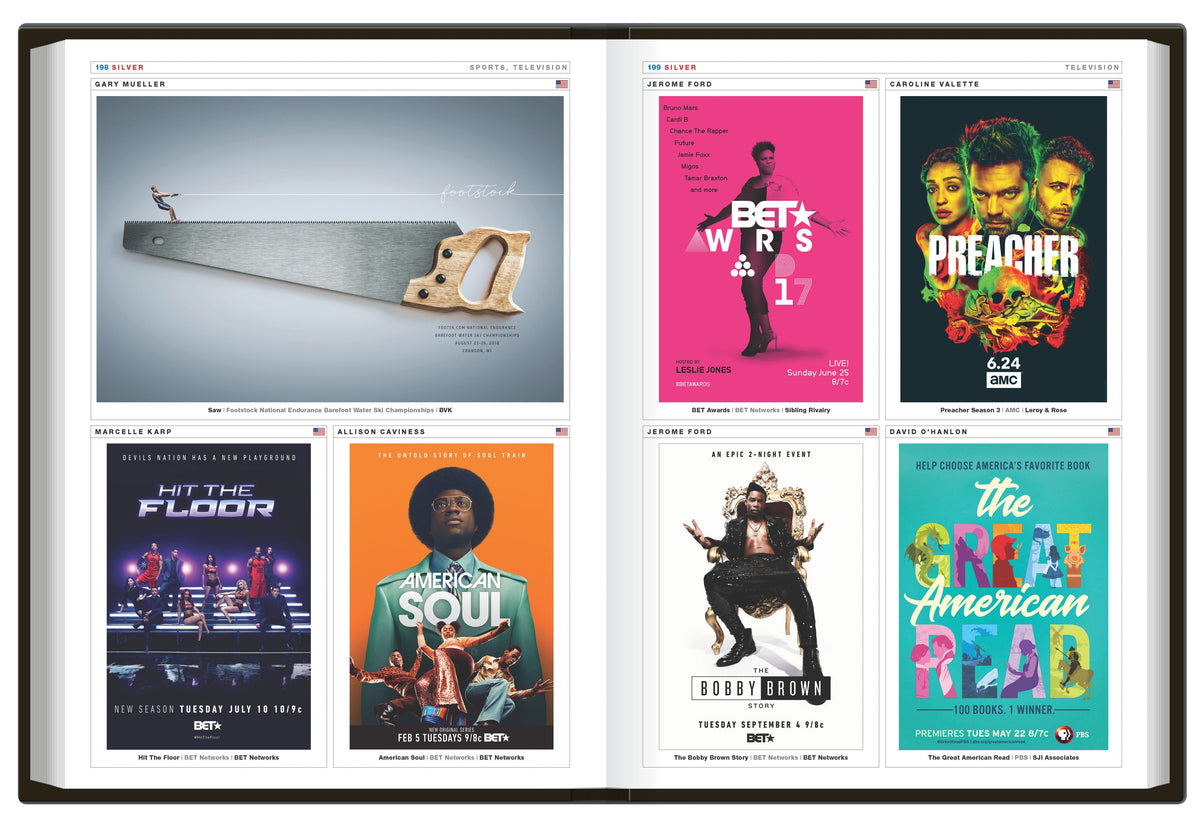1200x830 pixels.
Task: Select the orange American Soul poster
Action: click(451, 596)
